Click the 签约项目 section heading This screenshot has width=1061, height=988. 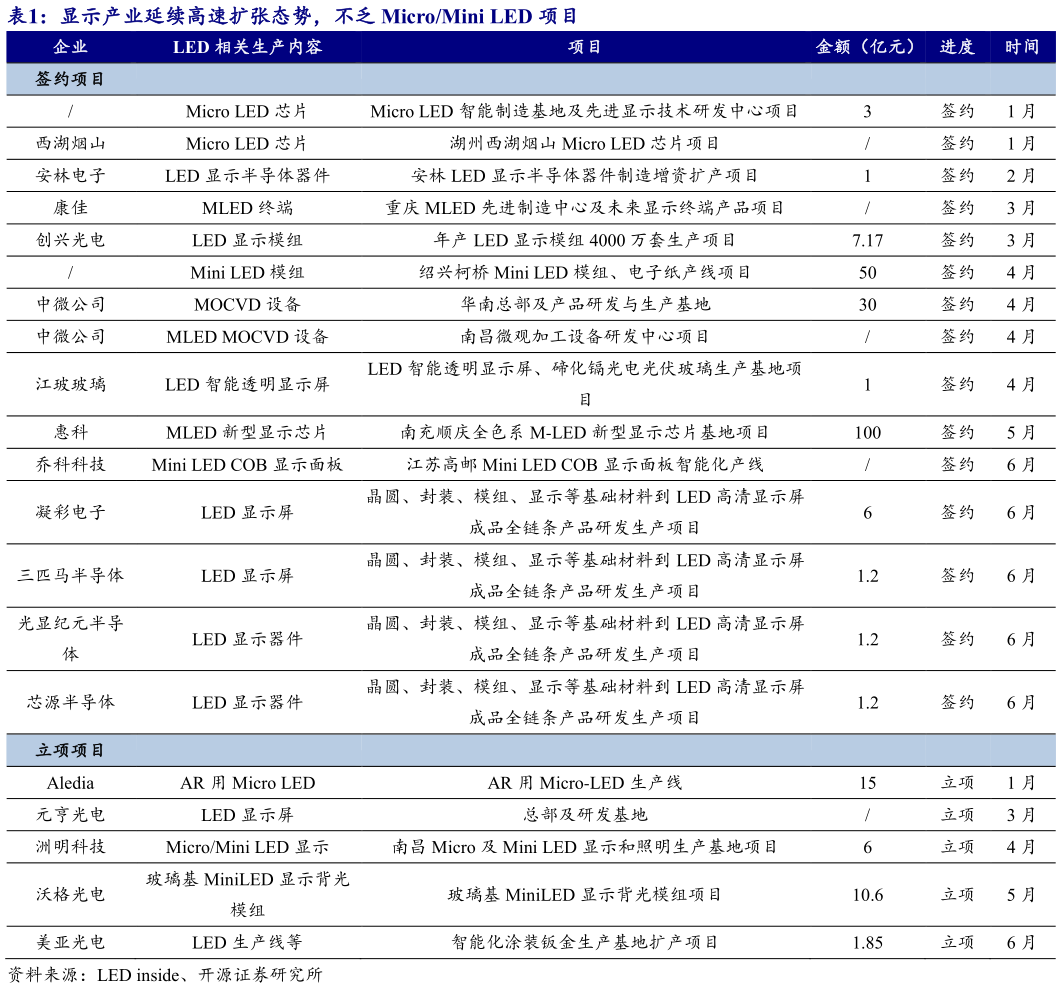pyautogui.click(x=70, y=79)
